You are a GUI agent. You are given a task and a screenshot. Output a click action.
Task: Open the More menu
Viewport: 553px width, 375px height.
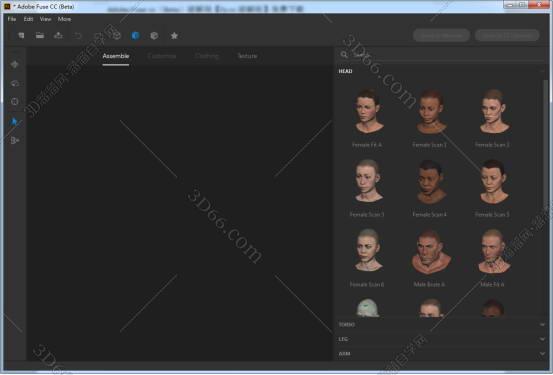[x=64, y=19]
